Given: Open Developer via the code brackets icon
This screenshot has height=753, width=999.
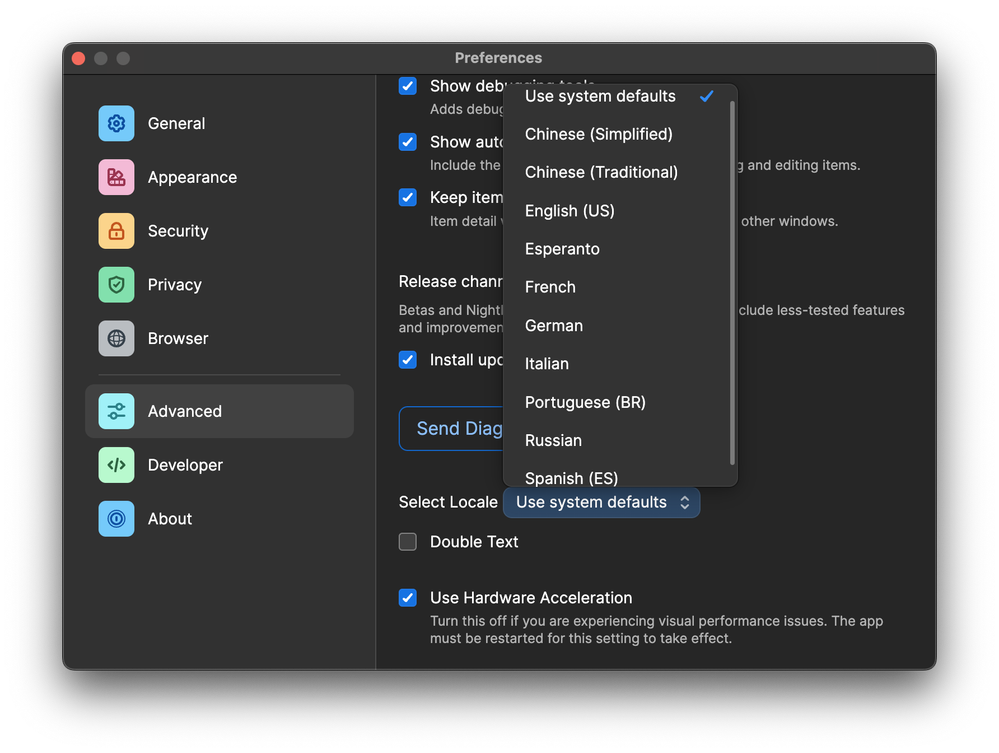Looking at the screenshot, I should [116, 465].
